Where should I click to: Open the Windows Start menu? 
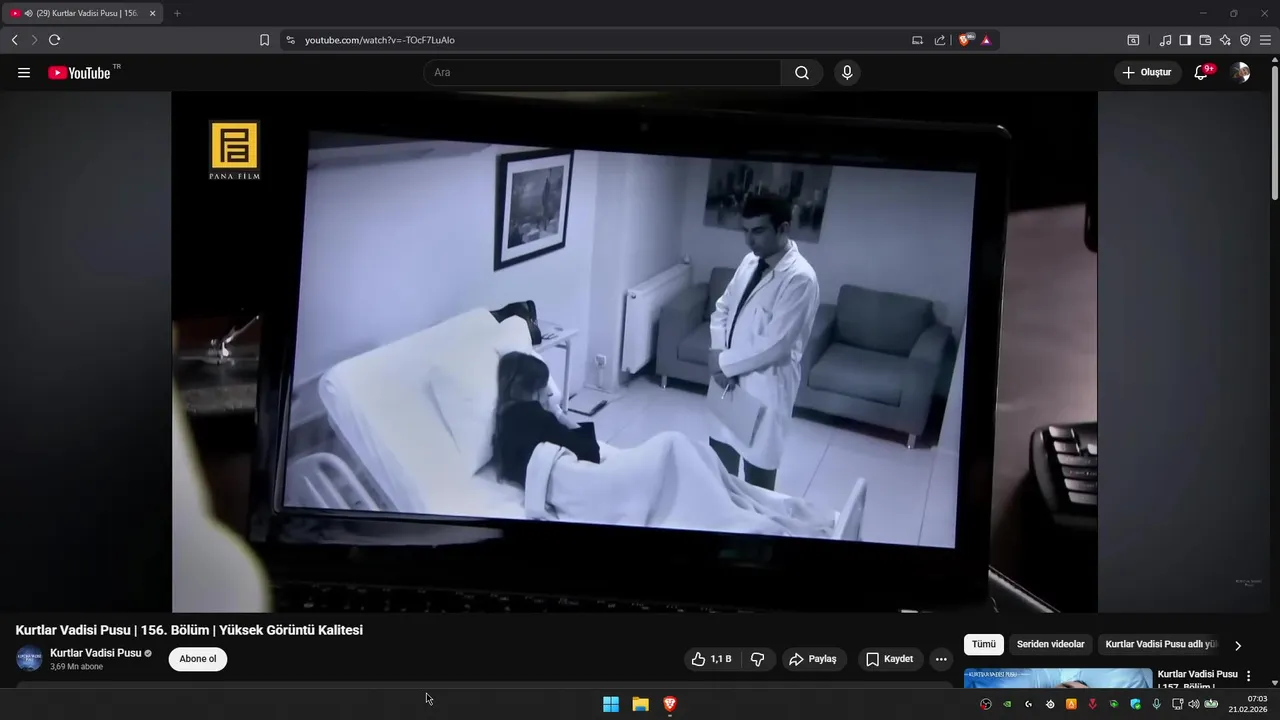click(x=611, y=704)
